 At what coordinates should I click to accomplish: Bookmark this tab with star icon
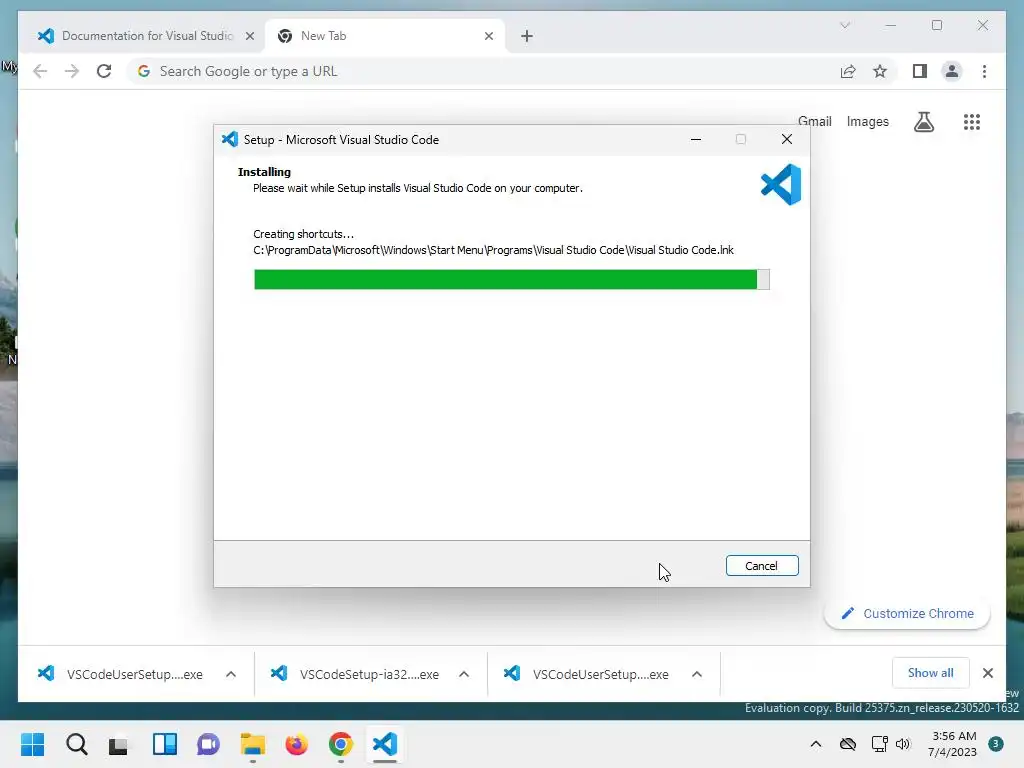click(x=880, y=71)
